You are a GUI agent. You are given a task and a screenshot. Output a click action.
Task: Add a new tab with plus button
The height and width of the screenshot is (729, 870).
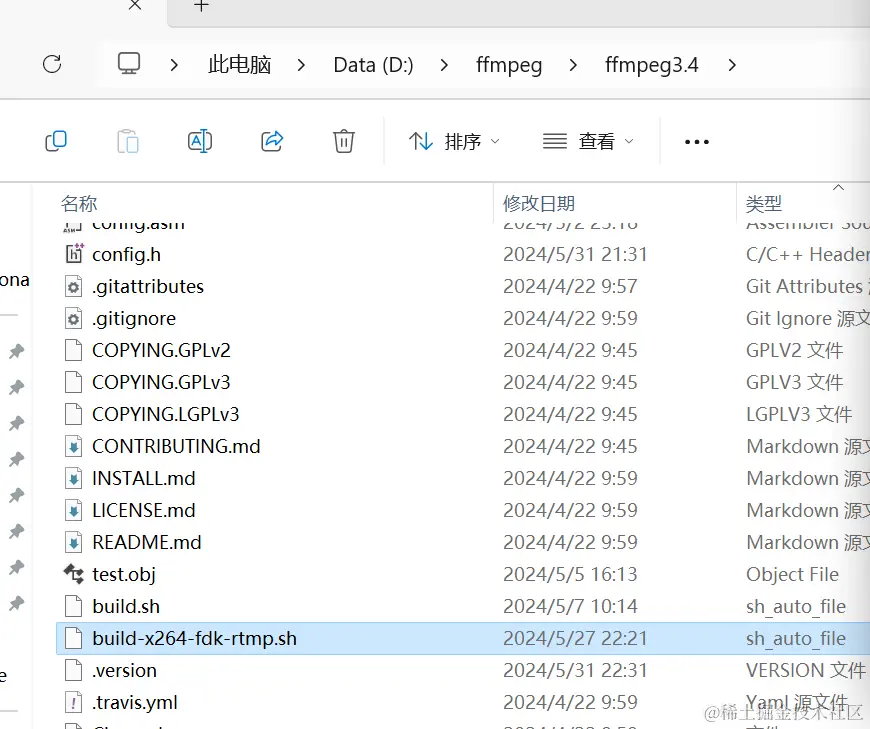(201, 6)
